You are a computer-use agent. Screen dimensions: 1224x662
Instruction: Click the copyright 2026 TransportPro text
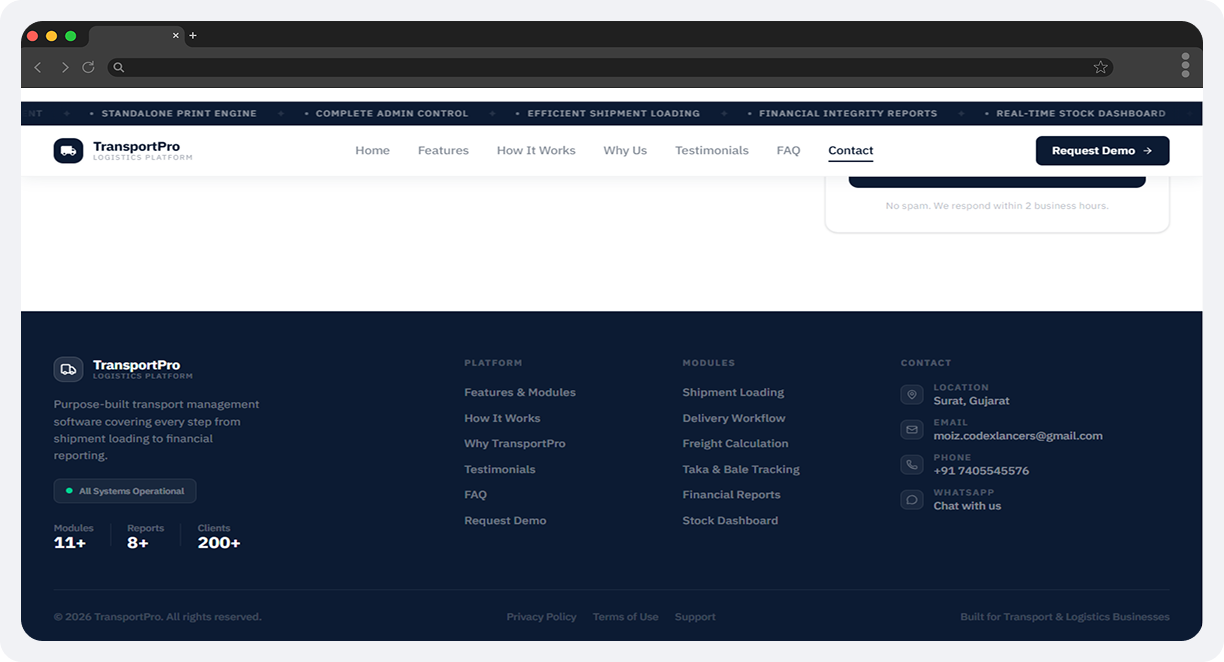[x=157, y=617]
